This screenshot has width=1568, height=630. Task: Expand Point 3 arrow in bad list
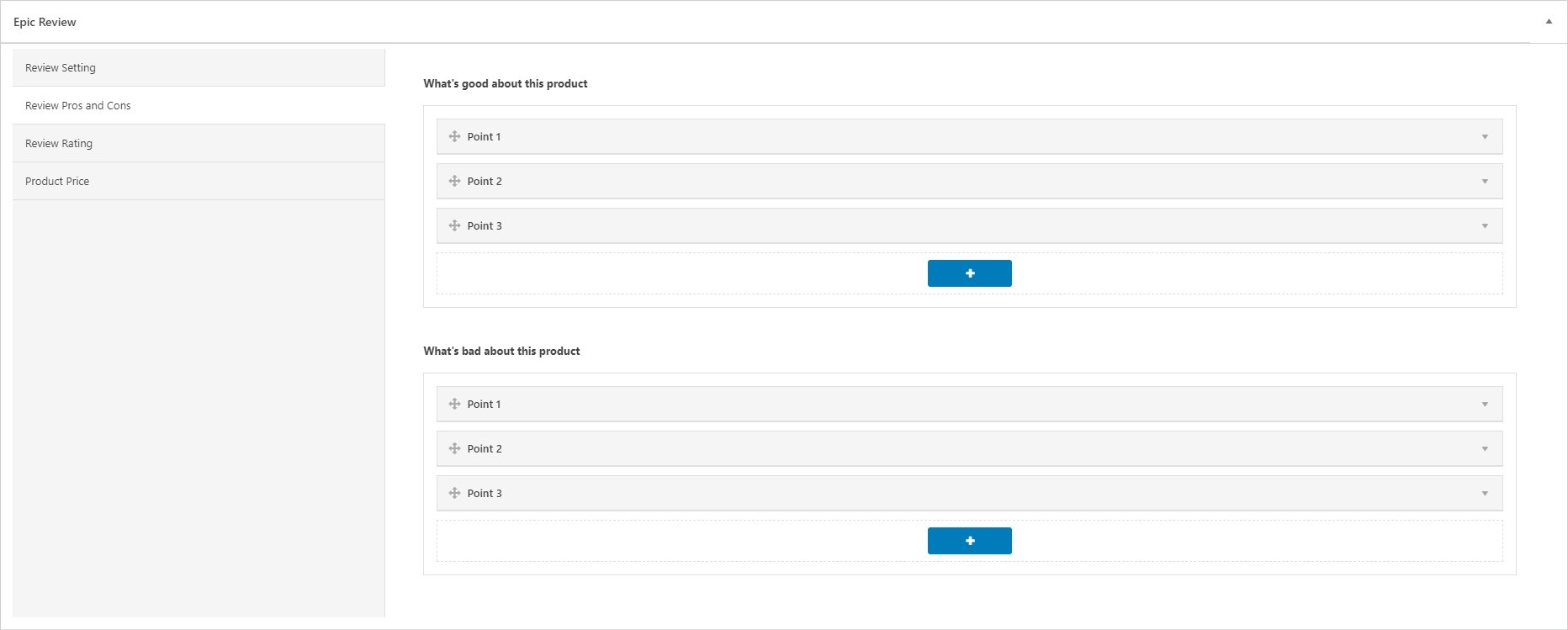(x=1485, y=494)
